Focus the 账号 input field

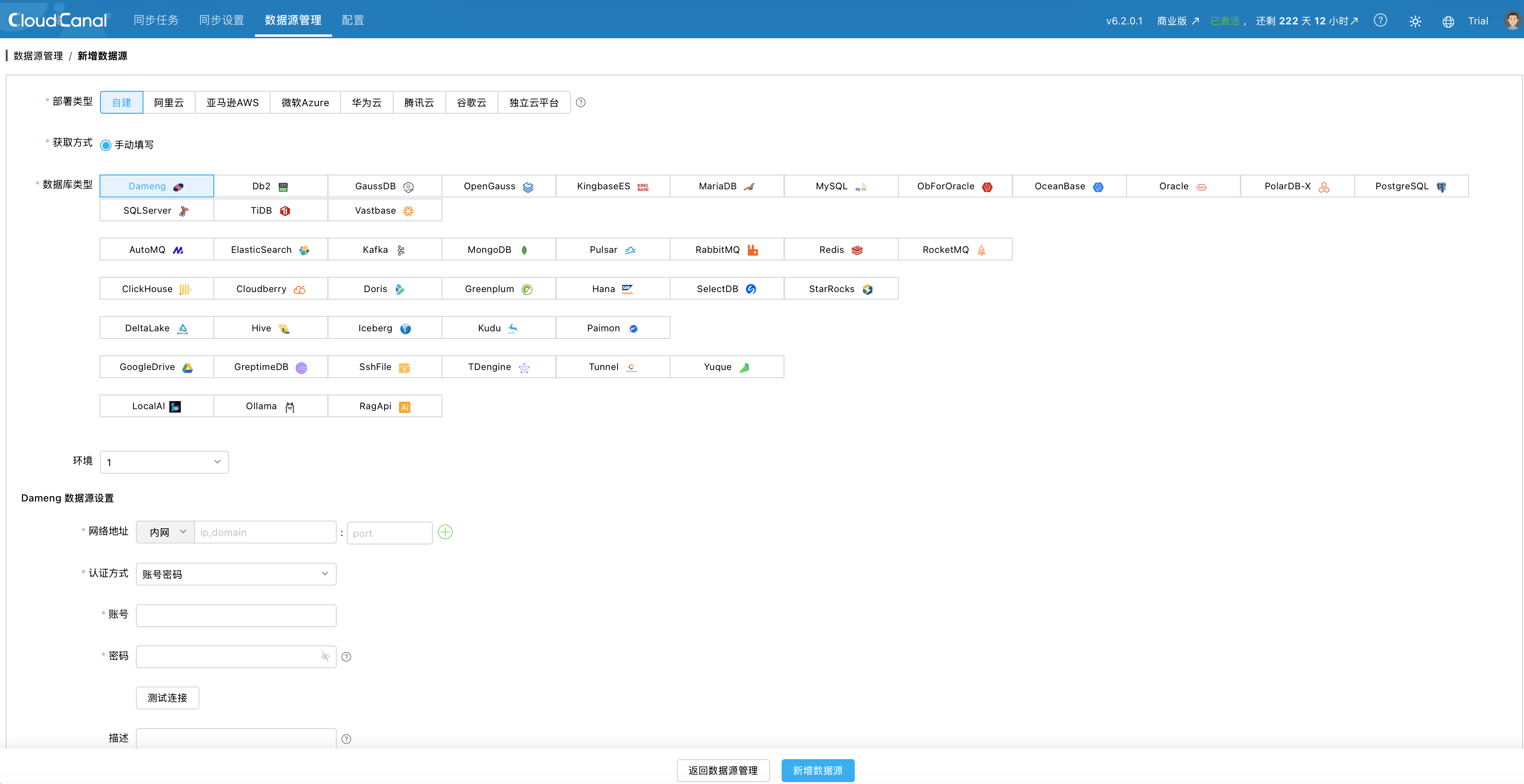click(235, 616)
